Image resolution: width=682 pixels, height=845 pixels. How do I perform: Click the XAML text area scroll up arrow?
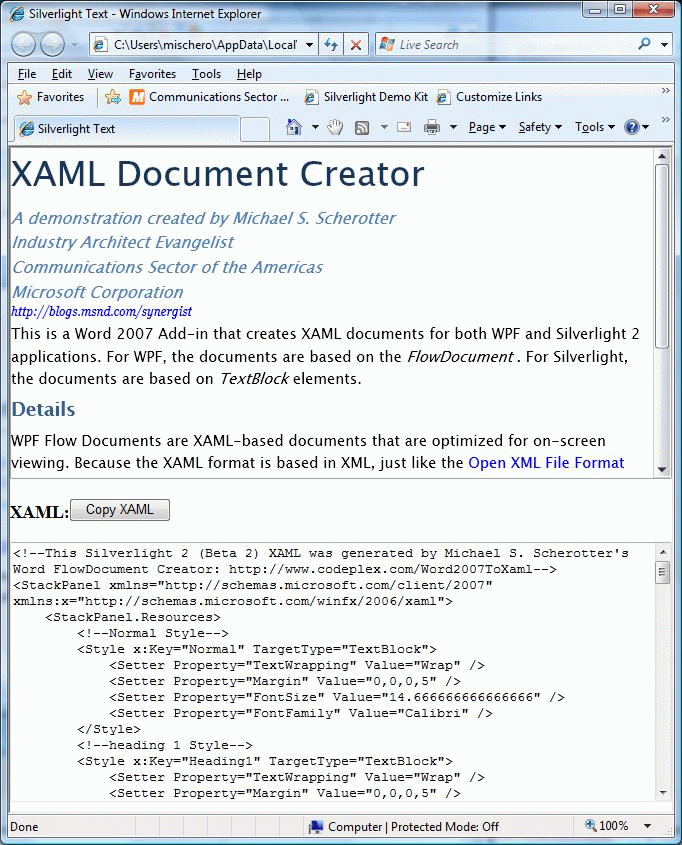click(x=663, y=552)
